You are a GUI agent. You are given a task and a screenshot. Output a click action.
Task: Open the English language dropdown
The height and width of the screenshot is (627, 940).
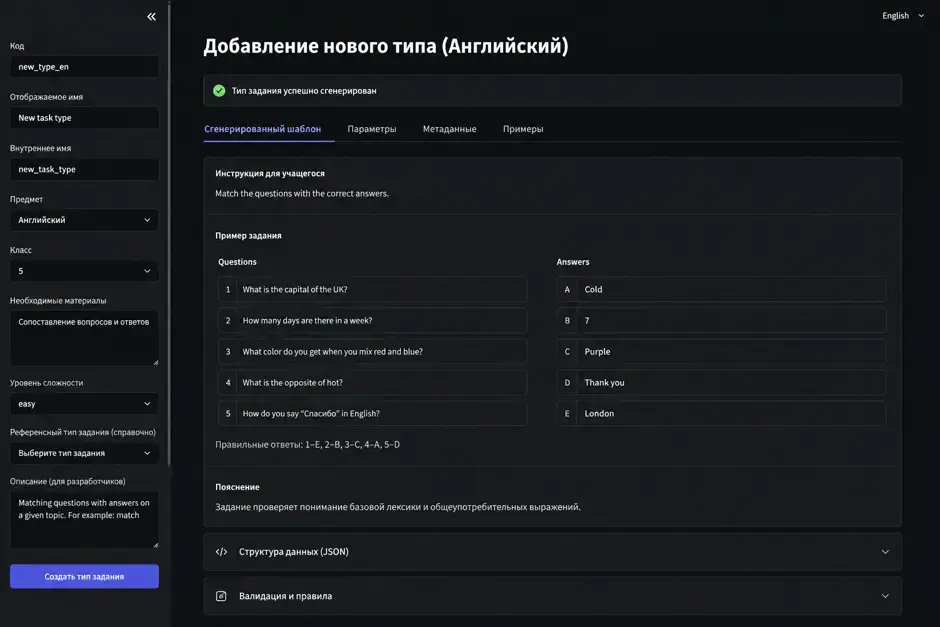[x=903, y=16]
